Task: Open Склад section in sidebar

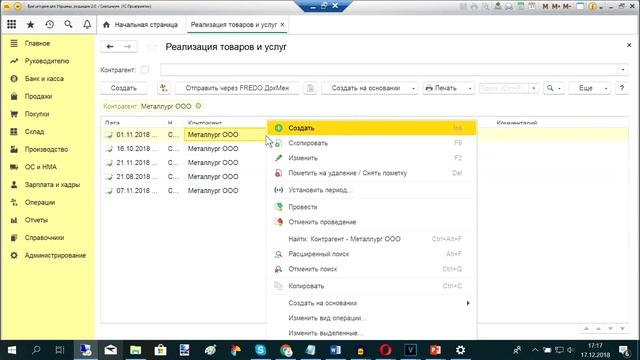Action: click(x=34, y=131)
